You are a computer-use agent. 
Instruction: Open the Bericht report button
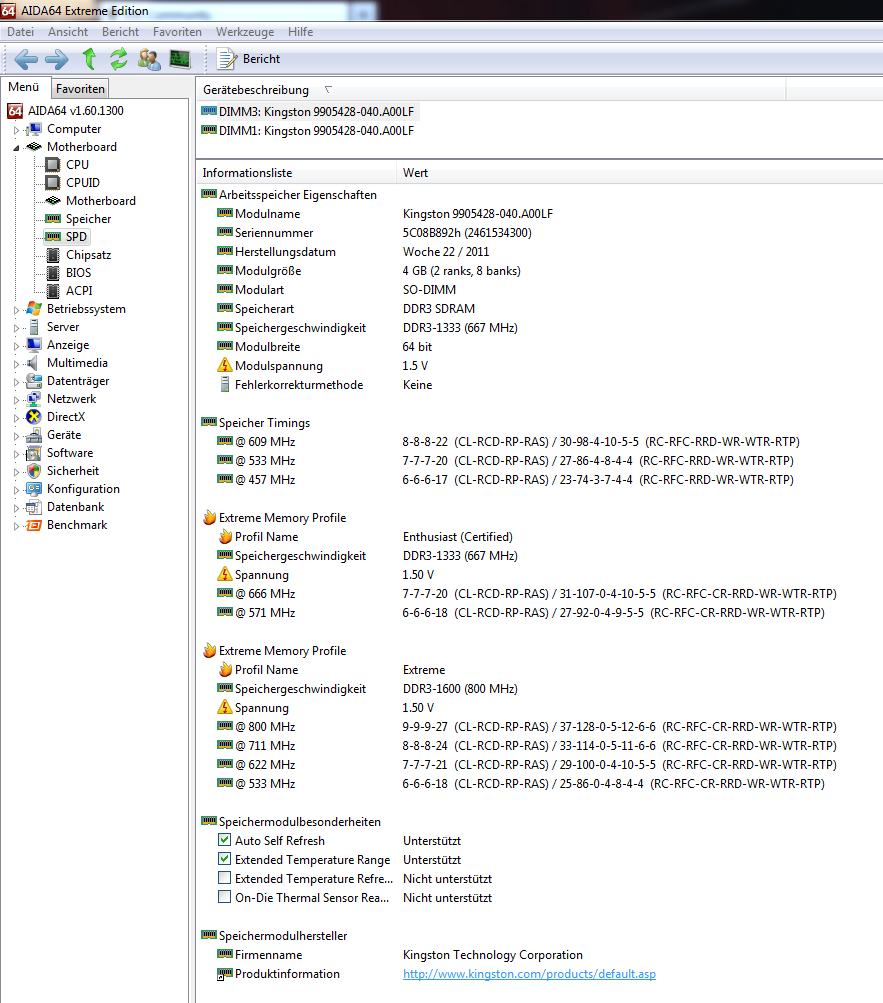[x=249, y=59]
